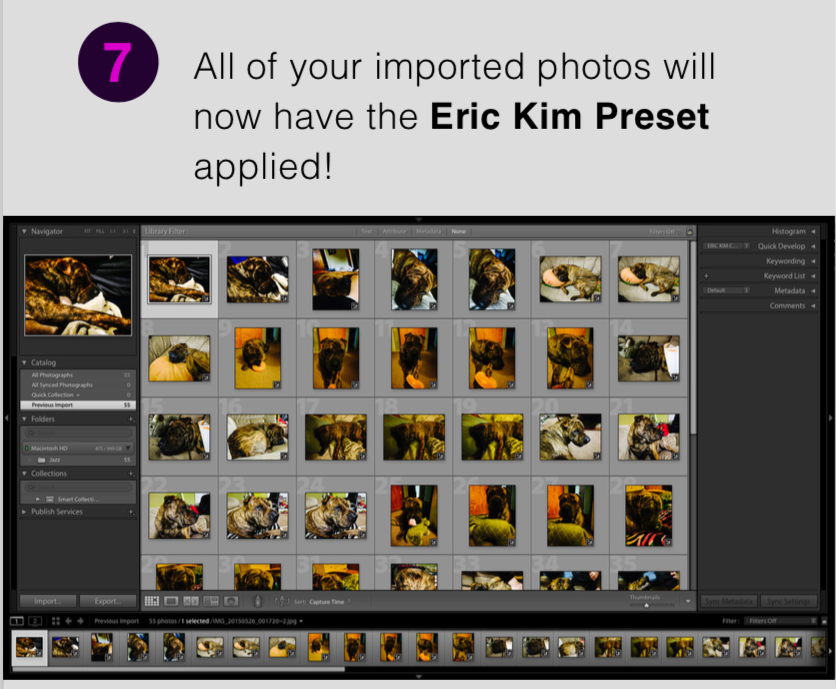Open People view icon
Image resolution: width=836 pixels, height=689 pixels.
(x=231, y=601)
